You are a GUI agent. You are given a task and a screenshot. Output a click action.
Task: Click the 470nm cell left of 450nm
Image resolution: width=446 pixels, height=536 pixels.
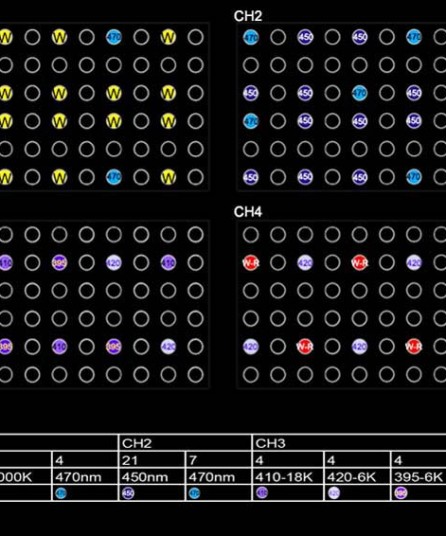click(85, 477)
